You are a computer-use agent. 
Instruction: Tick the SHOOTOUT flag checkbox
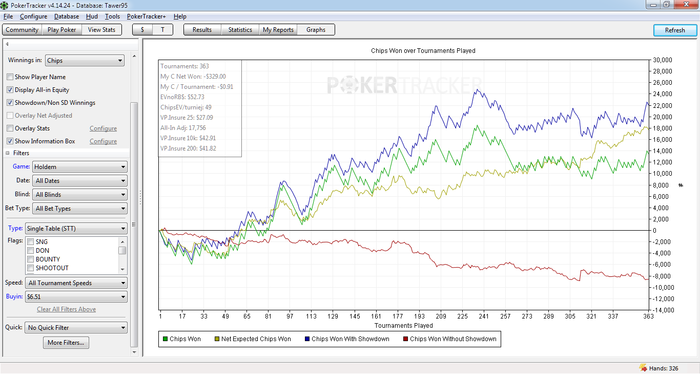pos(31,268)
